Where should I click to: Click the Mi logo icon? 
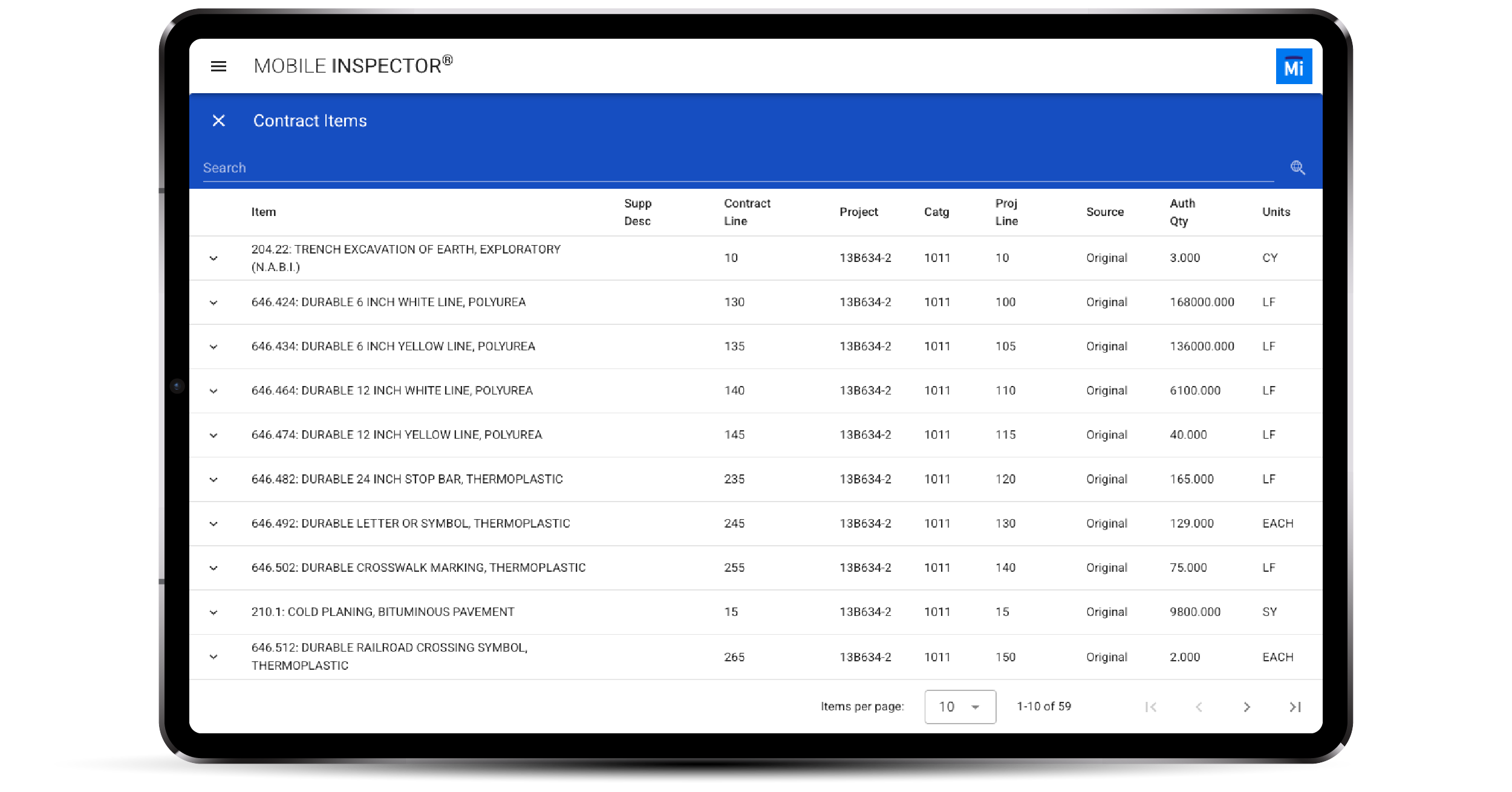[1293, 67]
